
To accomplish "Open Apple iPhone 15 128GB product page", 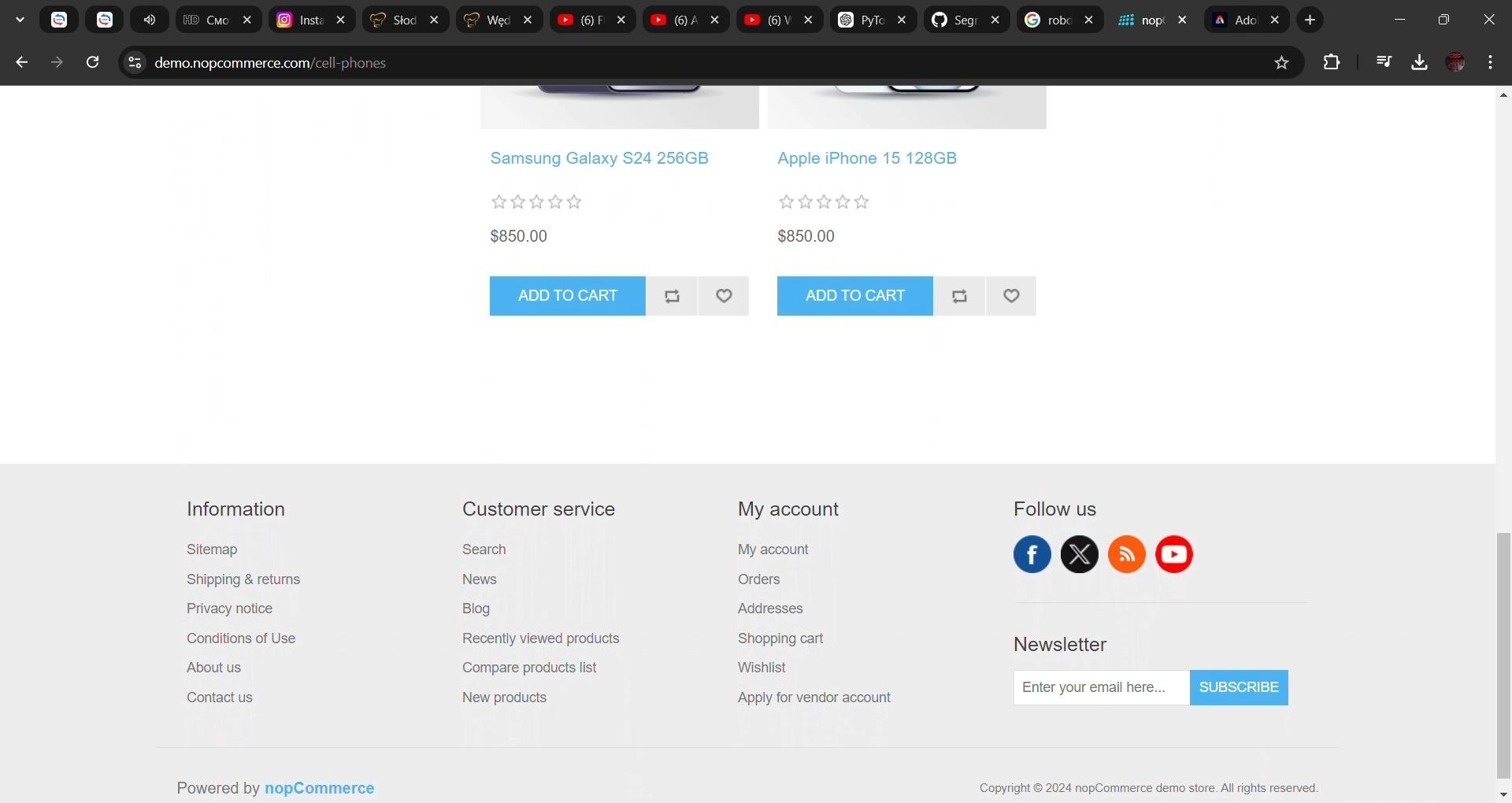I will [x=866, y=158].
